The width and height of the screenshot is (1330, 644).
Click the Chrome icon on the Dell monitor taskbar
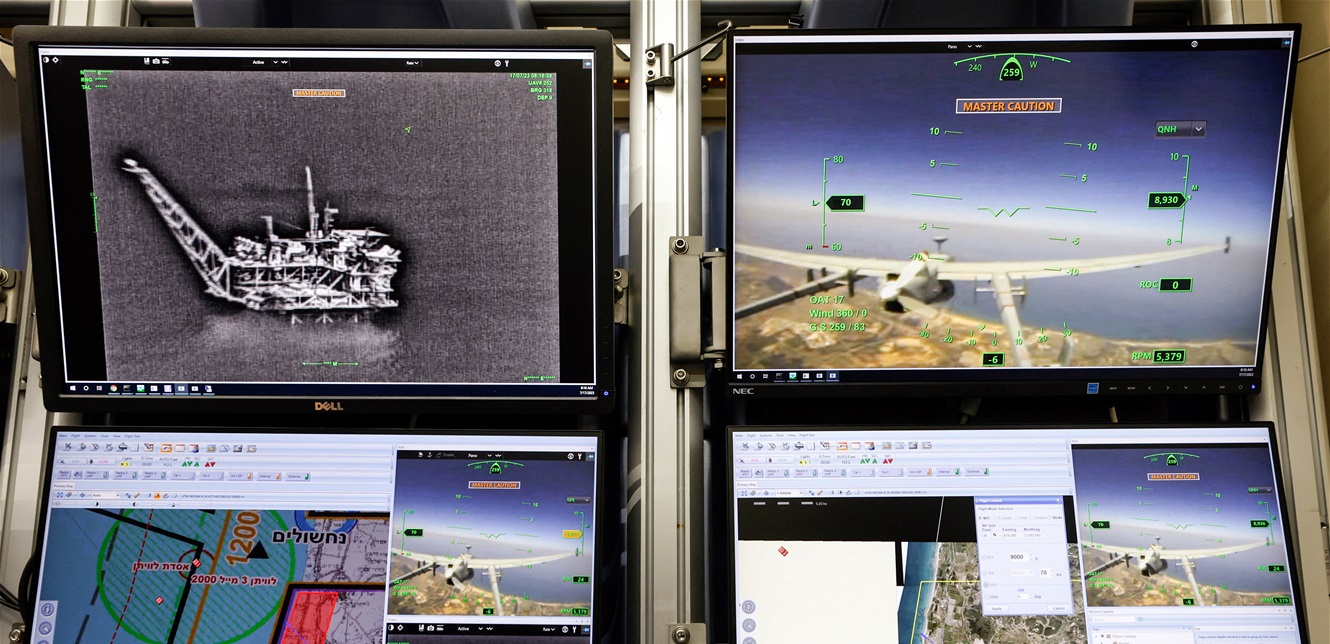click(113, 388)
